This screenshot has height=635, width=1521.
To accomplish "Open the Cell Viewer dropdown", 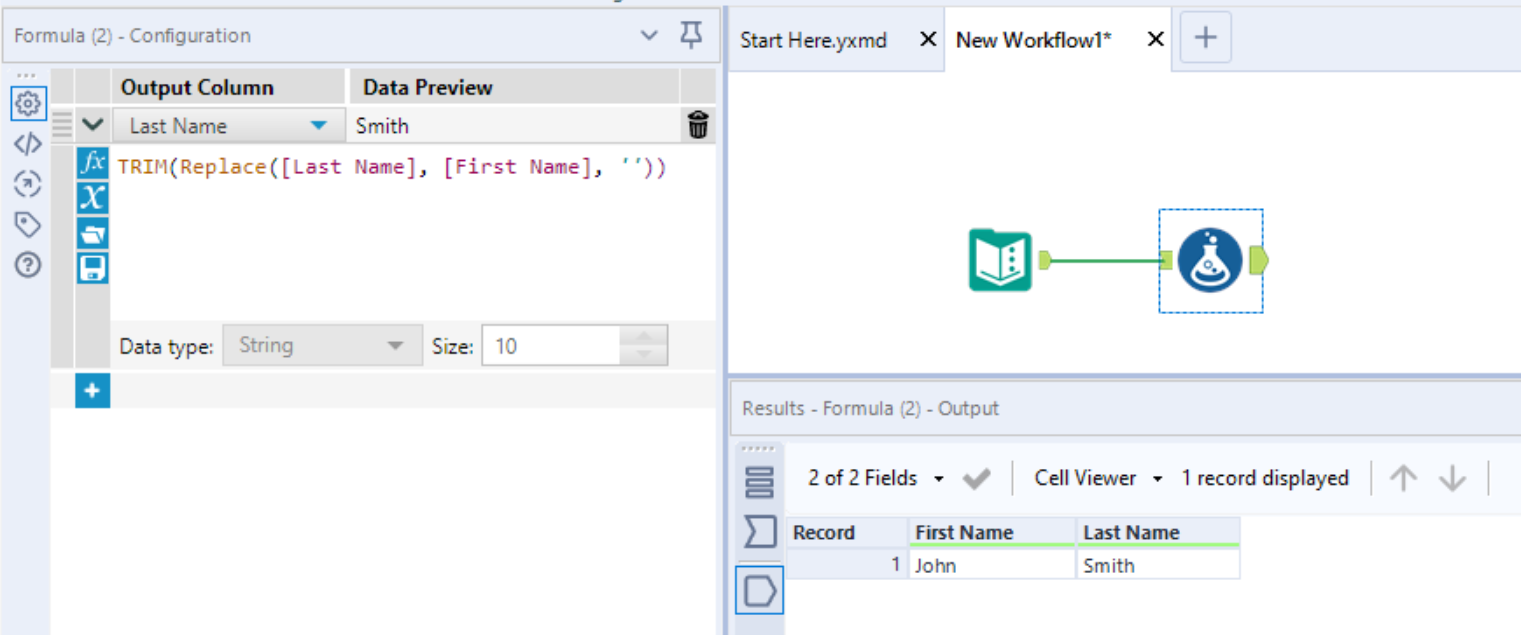I will [1097, 478].
